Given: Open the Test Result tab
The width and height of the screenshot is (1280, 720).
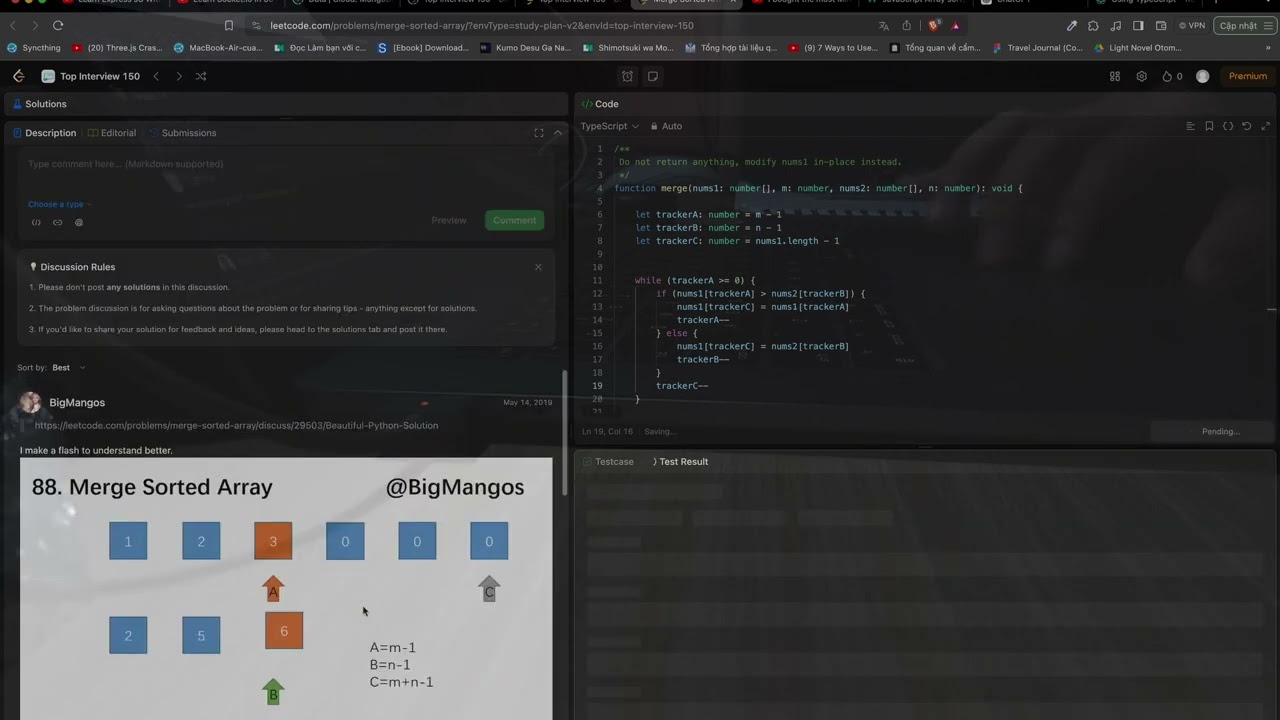Looking at the screenshot, I should 680,462.
